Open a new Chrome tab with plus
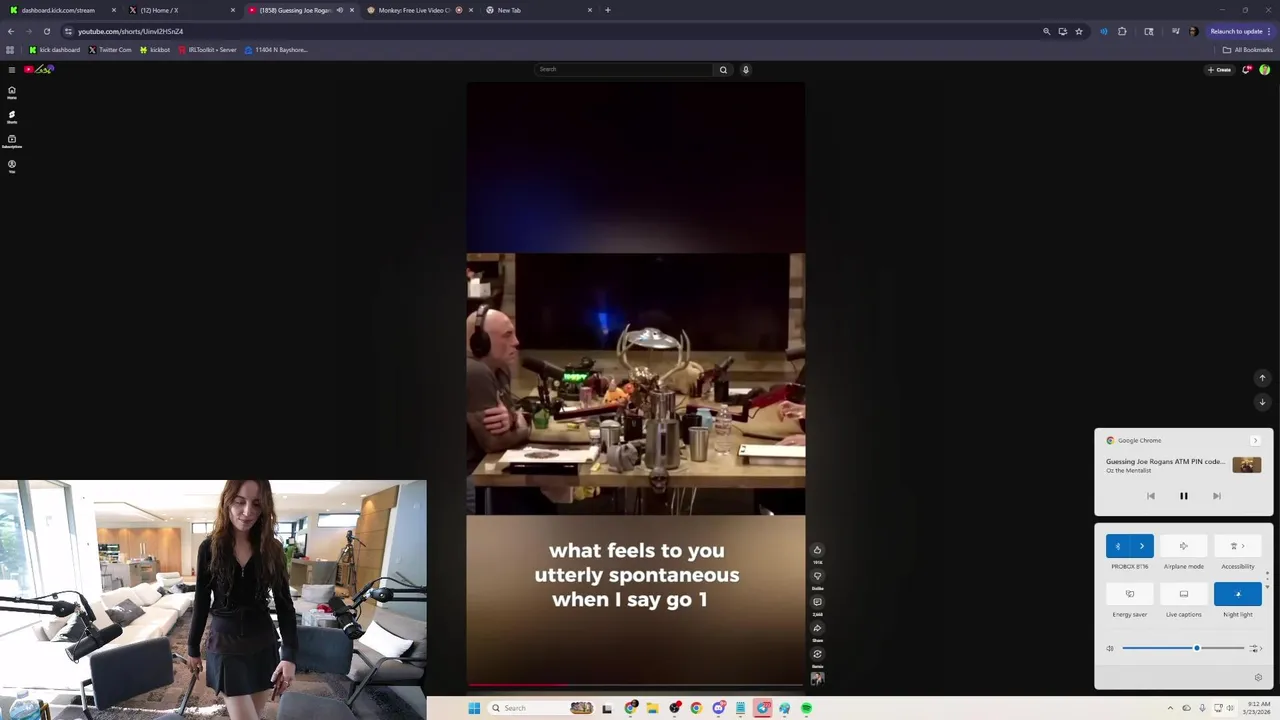The image size is (1280, 720). pos(608,10)
